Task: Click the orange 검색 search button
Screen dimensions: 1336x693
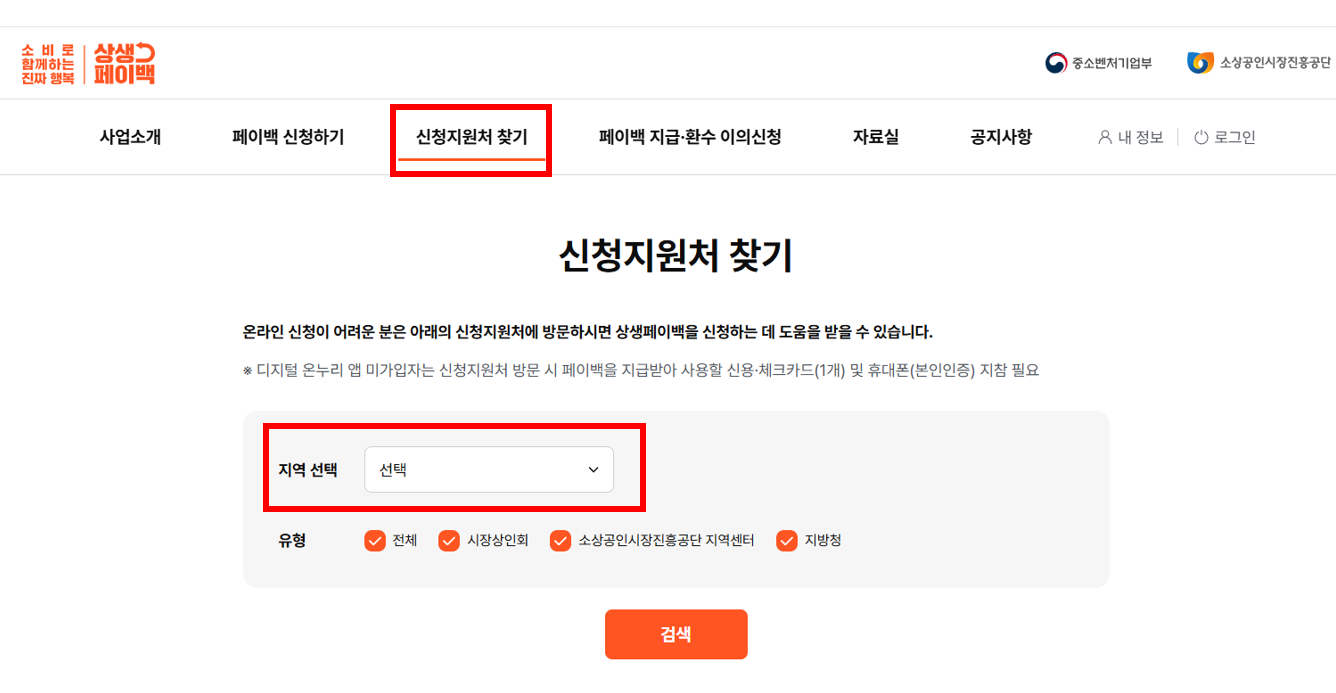Action: click(676, 633)
